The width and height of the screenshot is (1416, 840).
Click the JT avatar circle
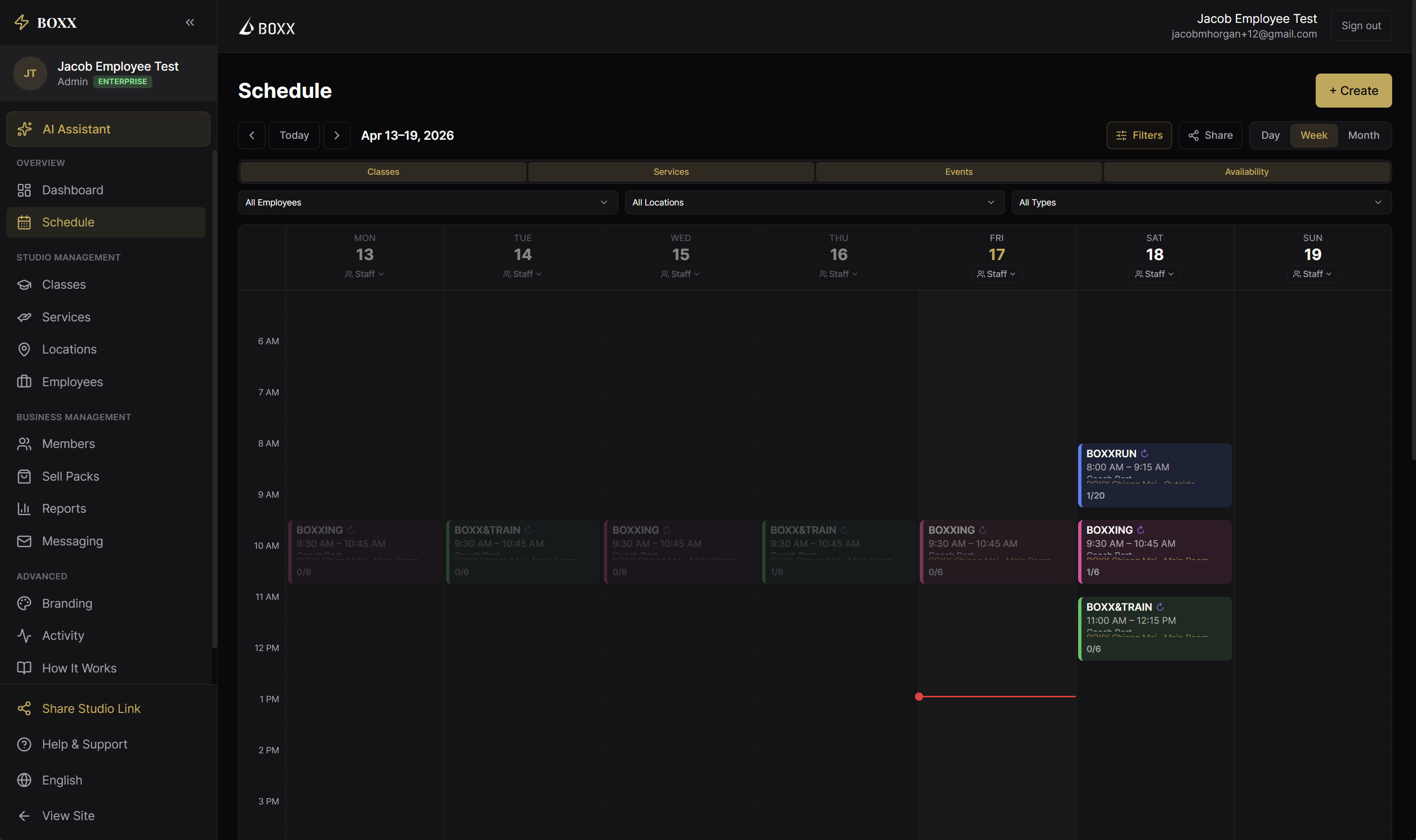pyautogui.click(x=30, y=74)
